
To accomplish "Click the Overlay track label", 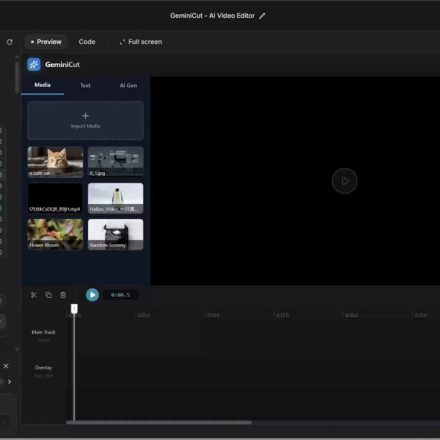I will [x=43, y=368].
